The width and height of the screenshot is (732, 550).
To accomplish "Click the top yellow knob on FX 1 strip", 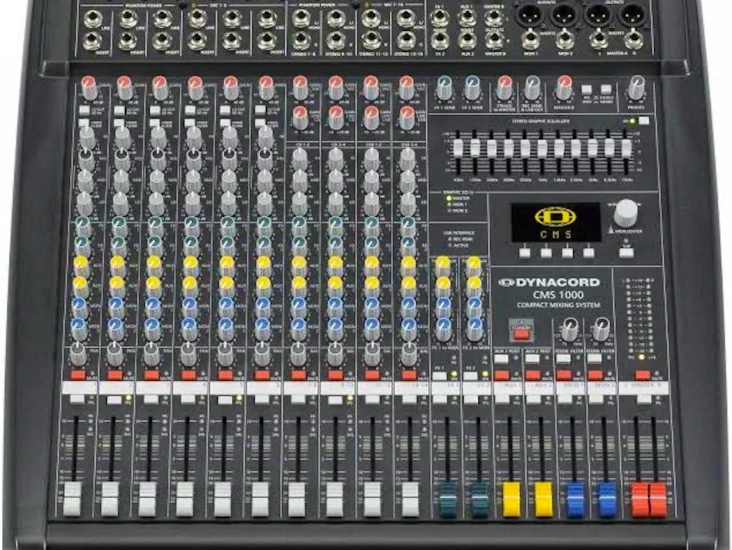I will (x=440, y=264).
